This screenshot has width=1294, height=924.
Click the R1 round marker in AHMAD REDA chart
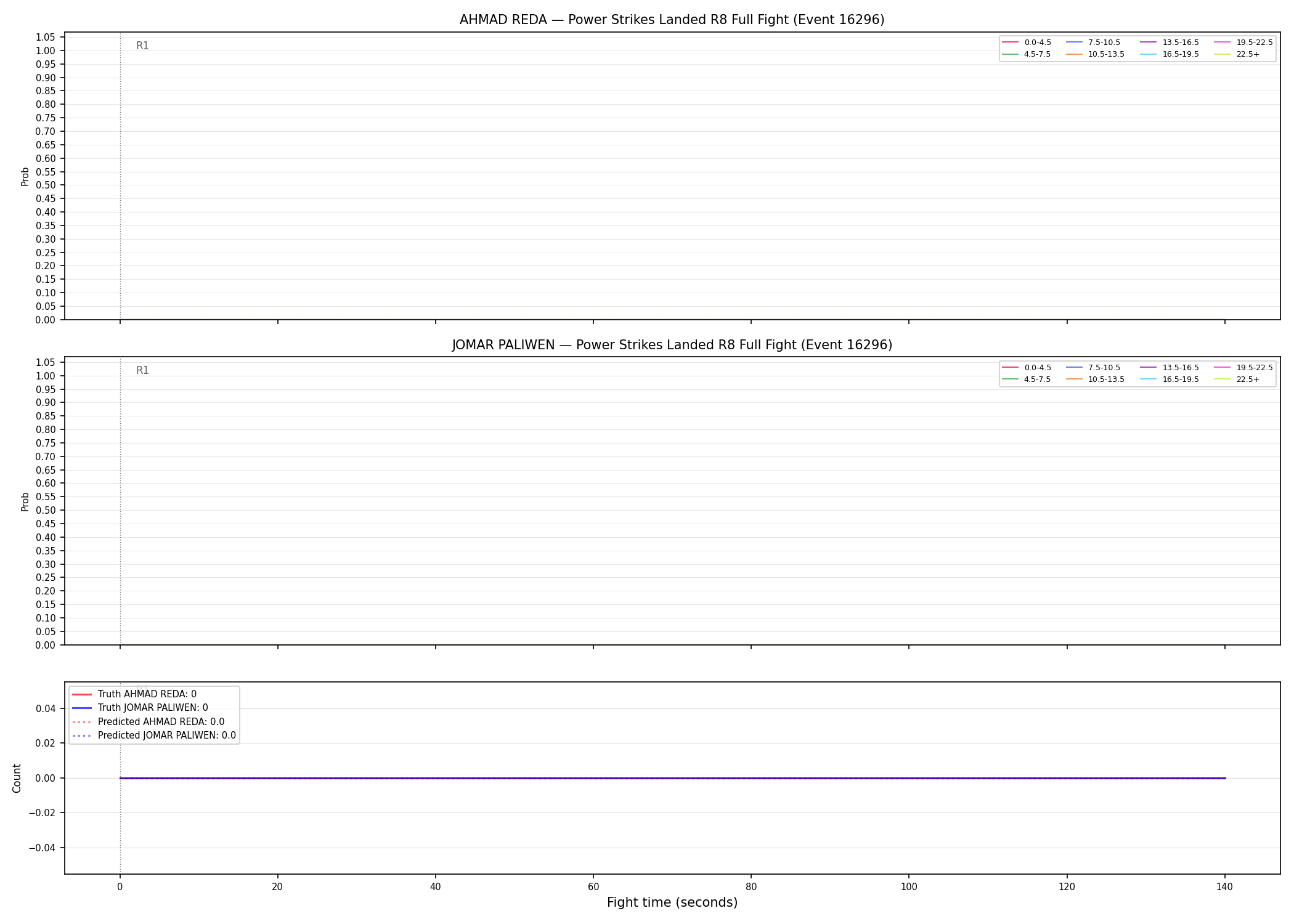click(x=142, y=46)
